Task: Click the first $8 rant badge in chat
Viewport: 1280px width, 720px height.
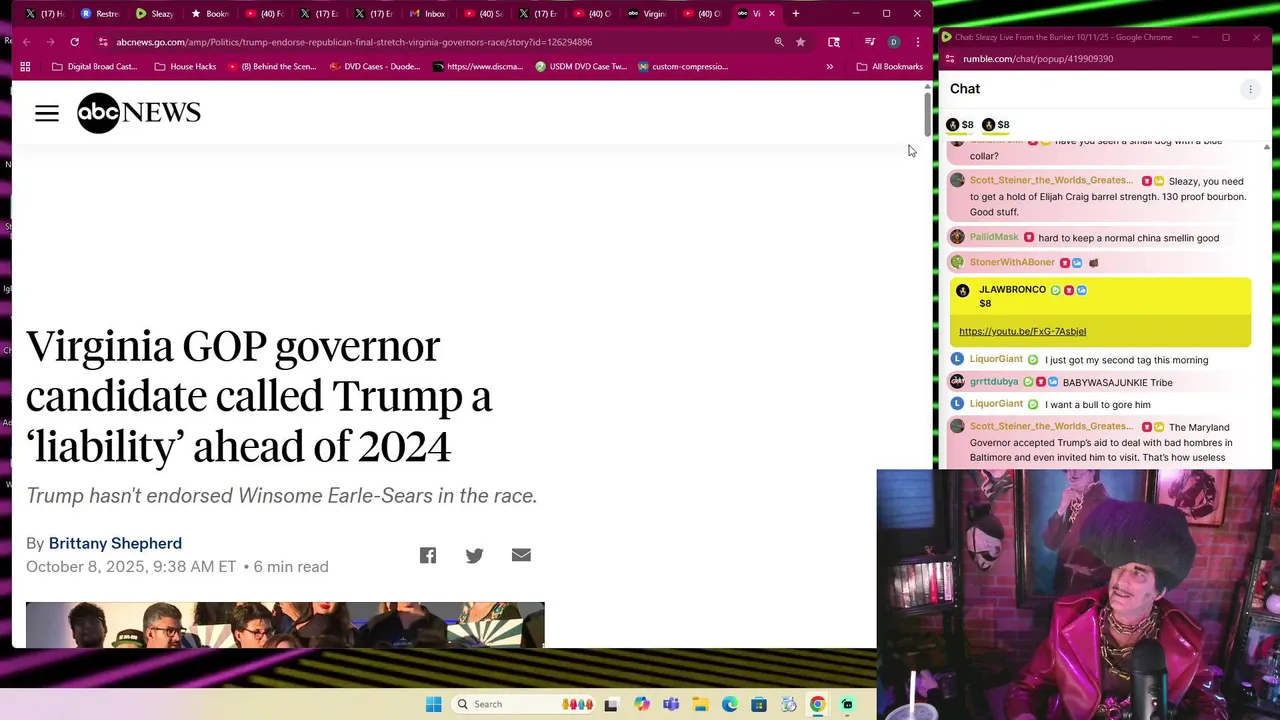Action: 960,125
